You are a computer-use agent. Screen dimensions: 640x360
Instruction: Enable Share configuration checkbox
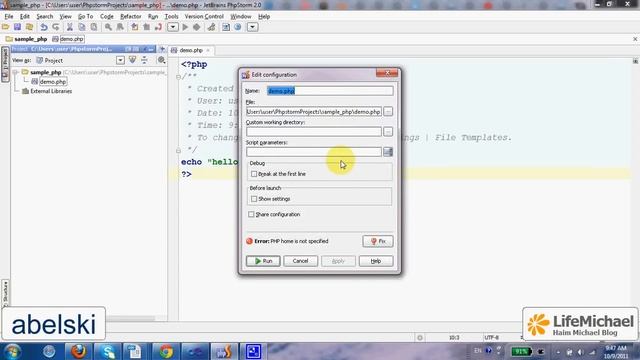251,214
